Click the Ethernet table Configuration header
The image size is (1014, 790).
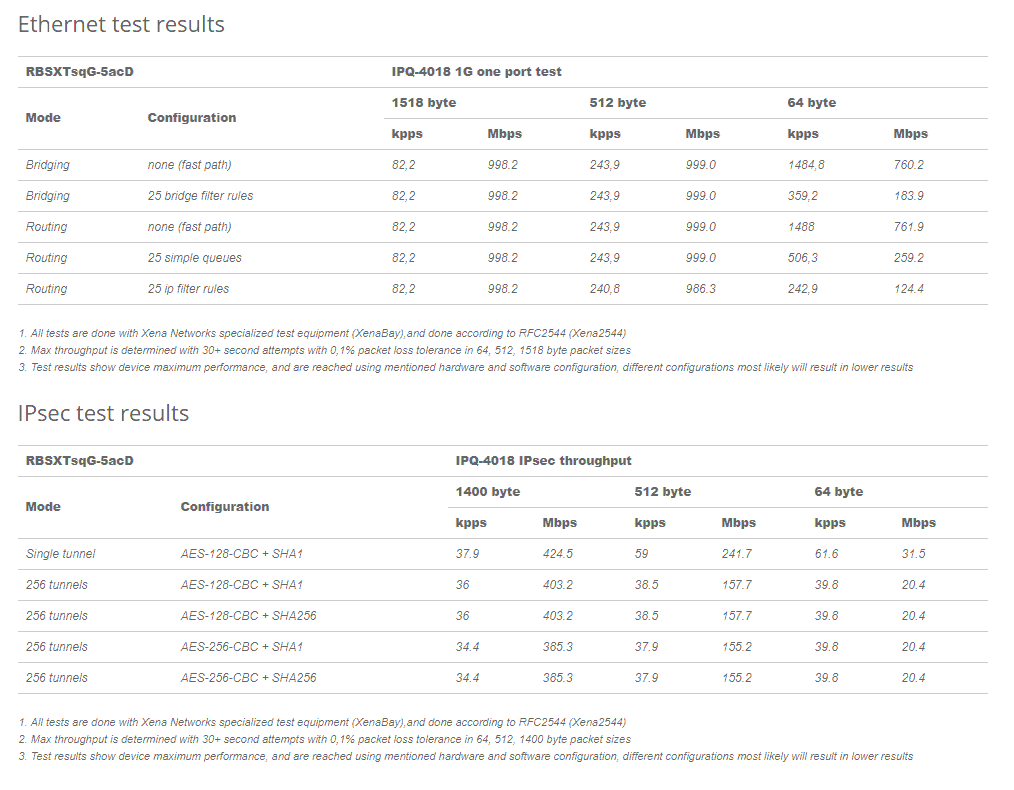[x=191, y=118]
